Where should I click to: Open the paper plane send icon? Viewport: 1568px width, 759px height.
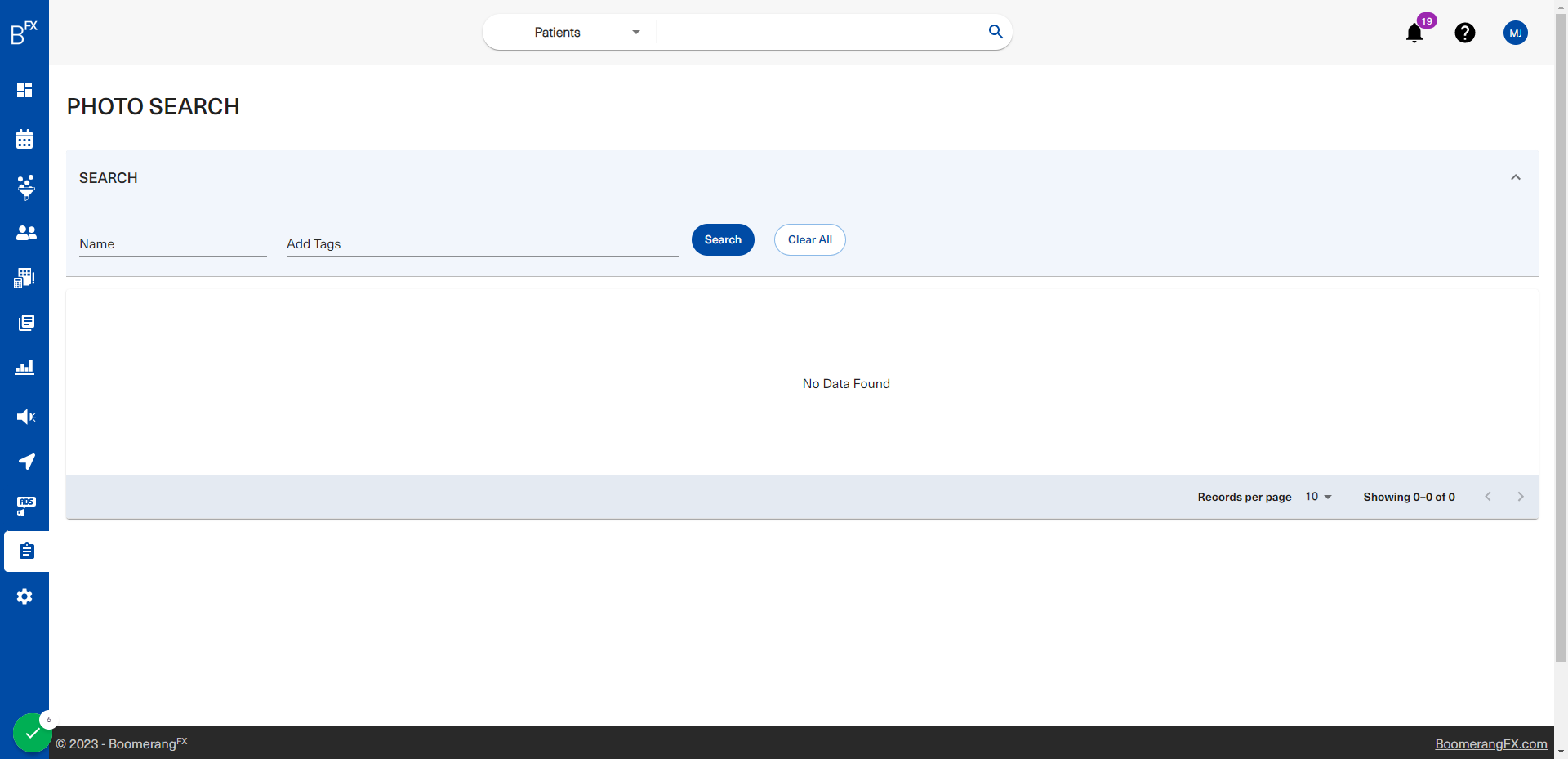tap(26, 462)
